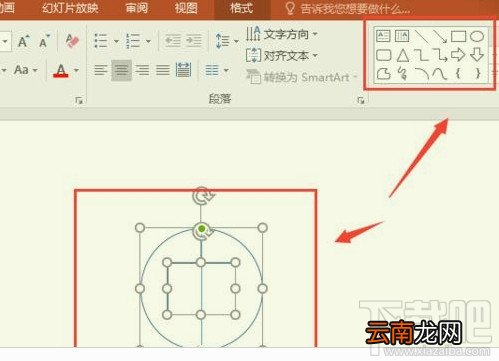Choose the scribble shape tool

coord(403,73)
